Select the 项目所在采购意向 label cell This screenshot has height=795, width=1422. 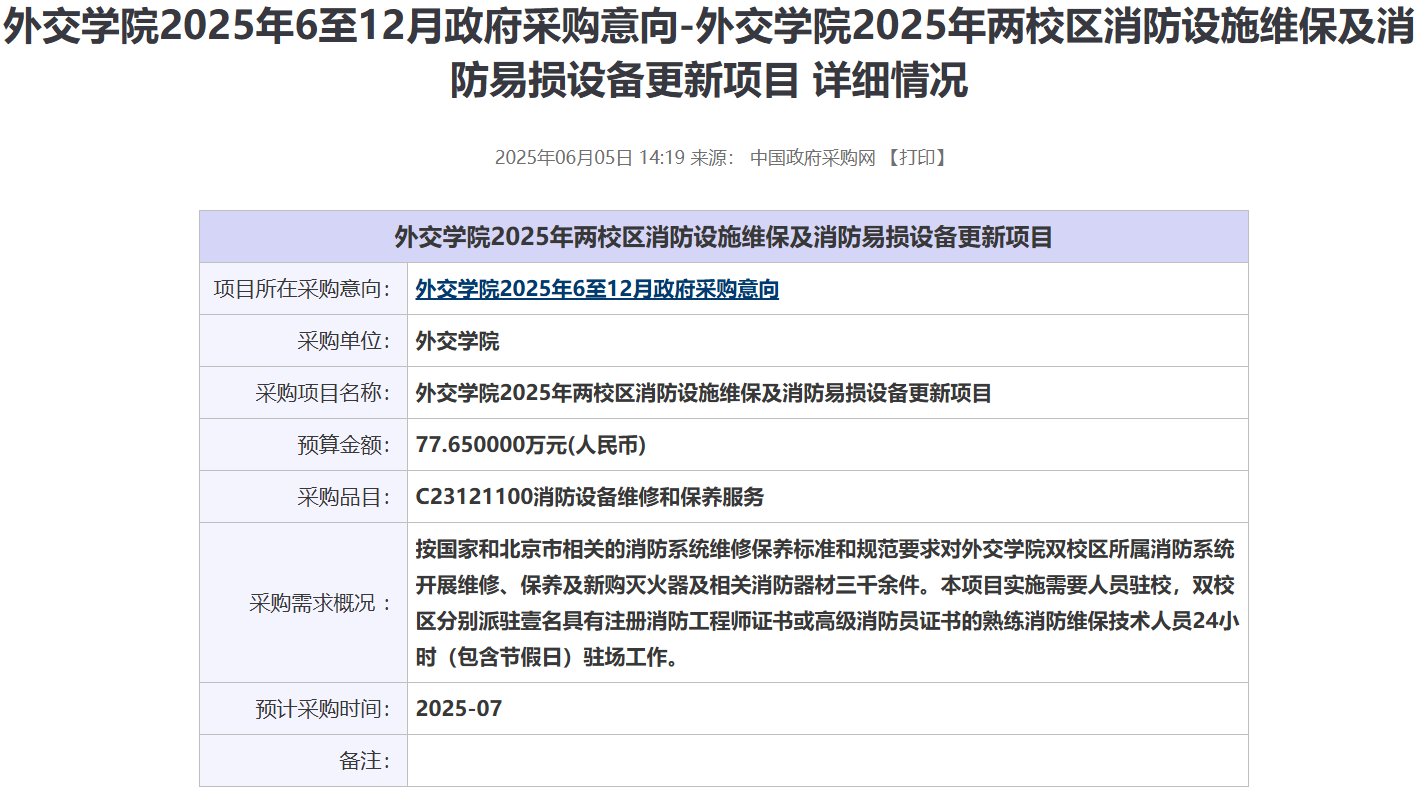302,290
